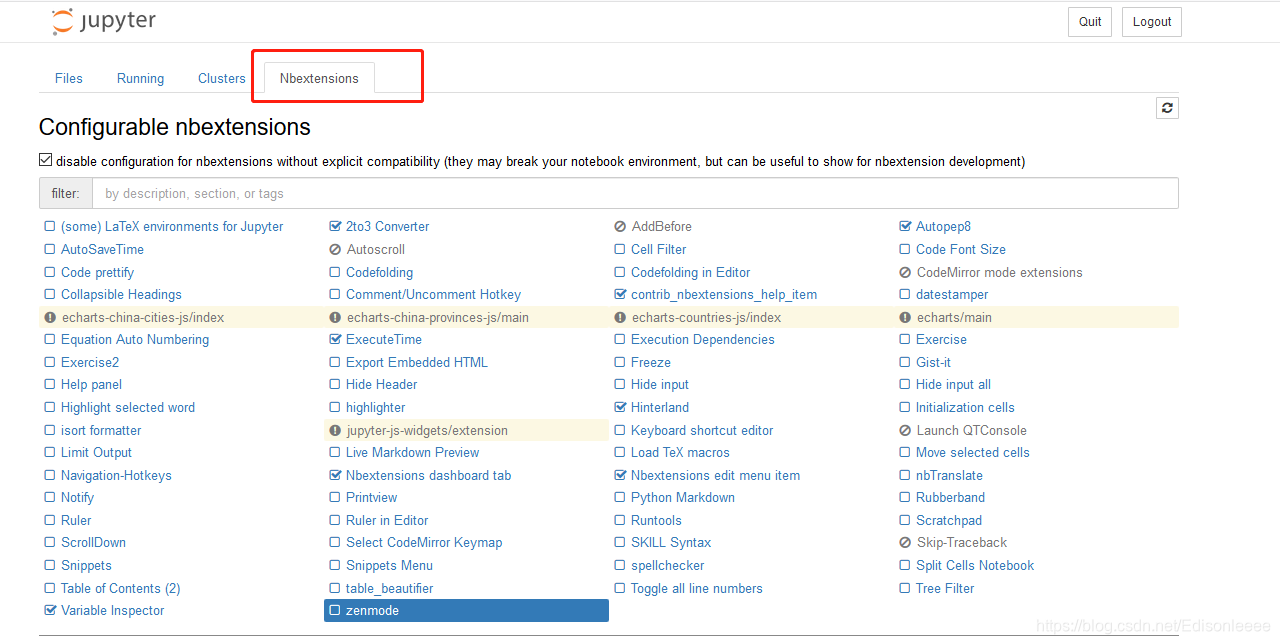Open the isort formatter extension
The width and height of the screenshot is (1280, 644).
tap(101, 431)
